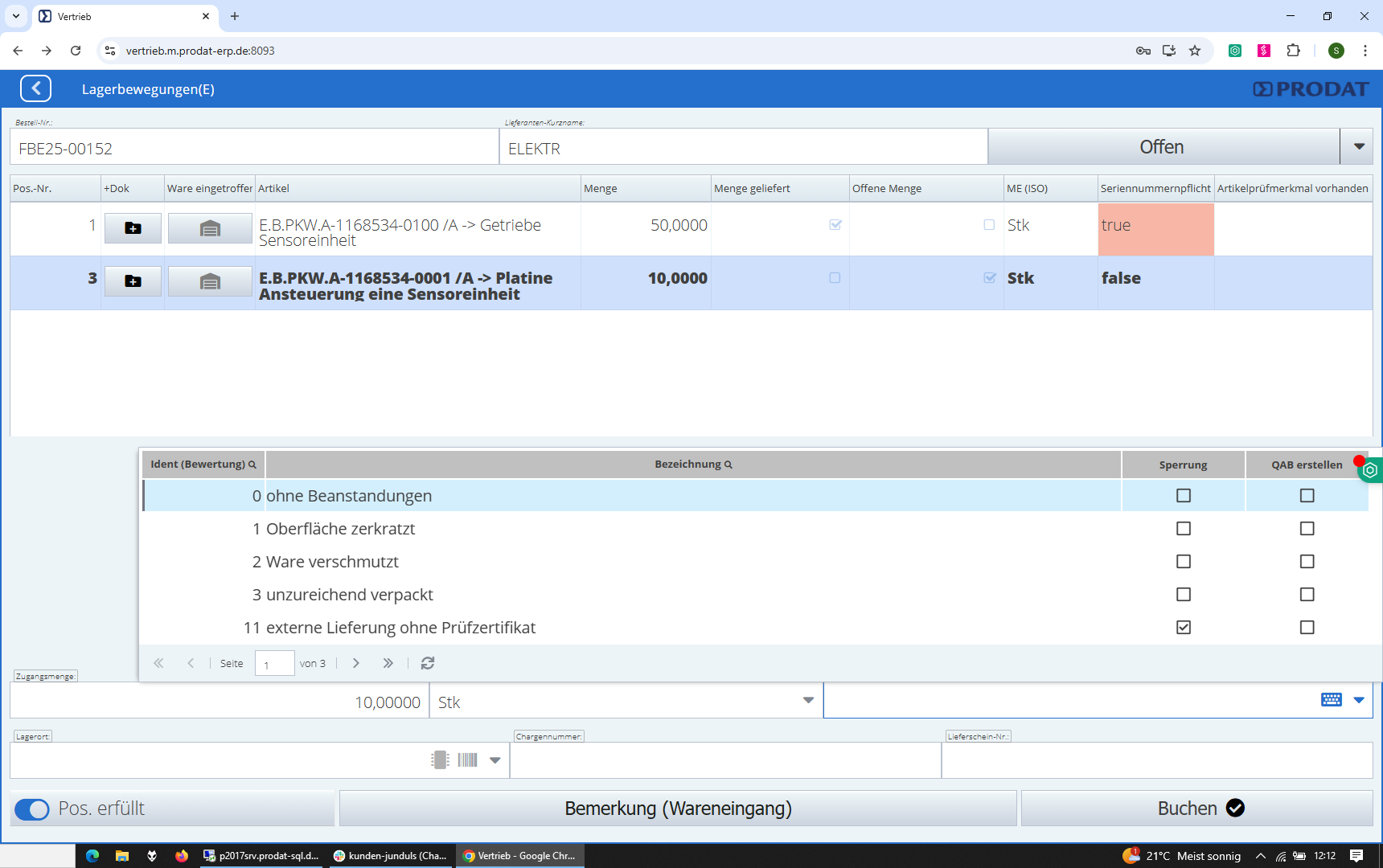The image size is (1383, 868).
Task: Open the on-screen keyboard icon
Action: 1331,700
